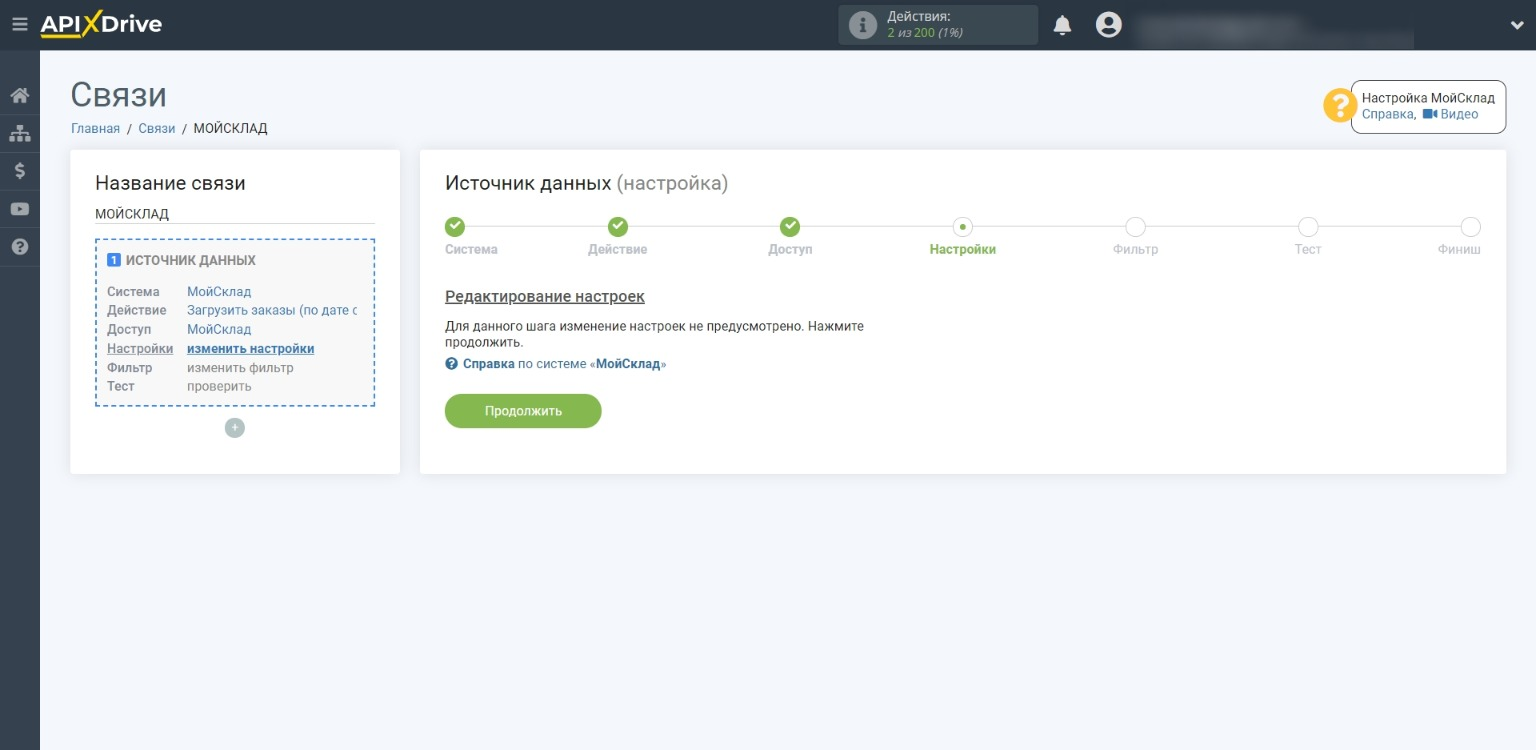Open the Справка link in help box
This screenshot has width=1536, height=750.
tap(1387, 114)
